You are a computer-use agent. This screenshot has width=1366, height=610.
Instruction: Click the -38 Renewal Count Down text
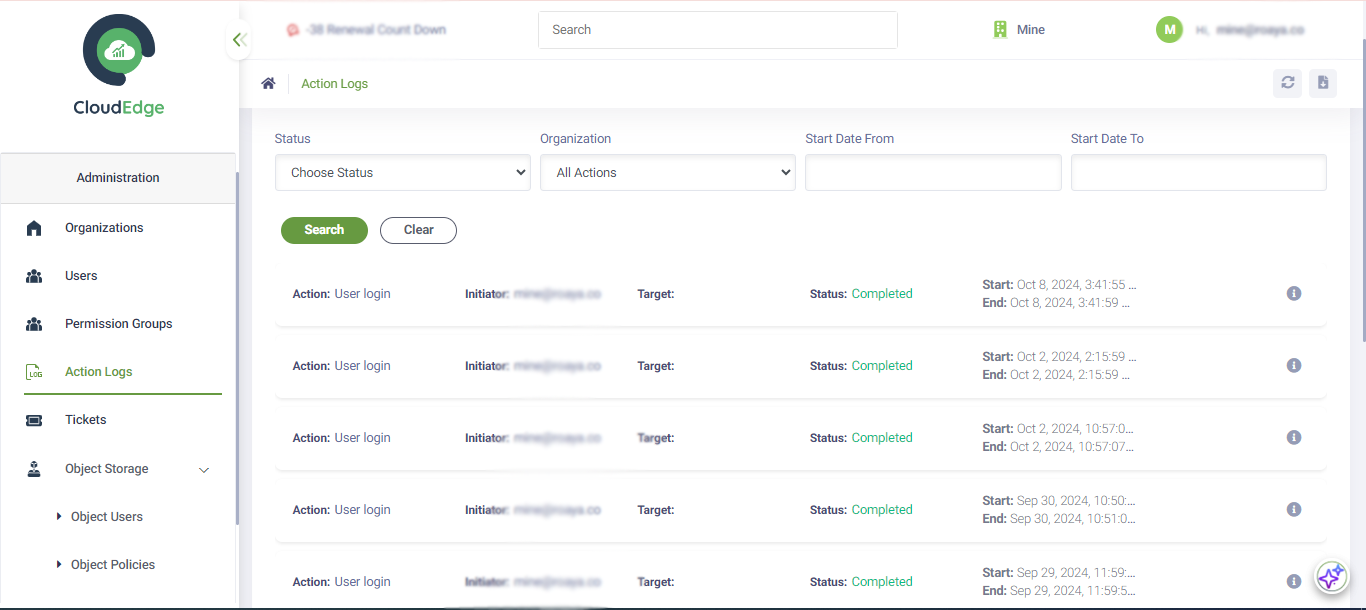click(376, 30)
